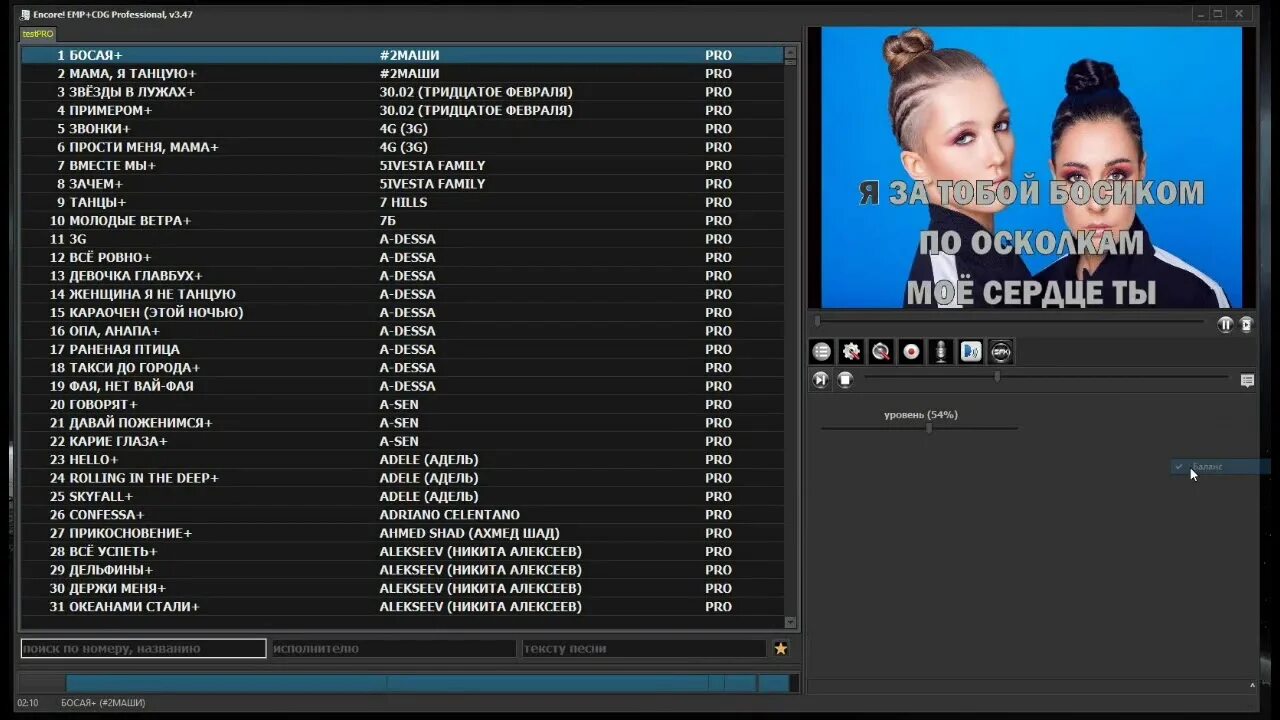This screenshot has width=1280, height=720.
Task: Pause the playing karaoke video
Action: coord(1225,324)
